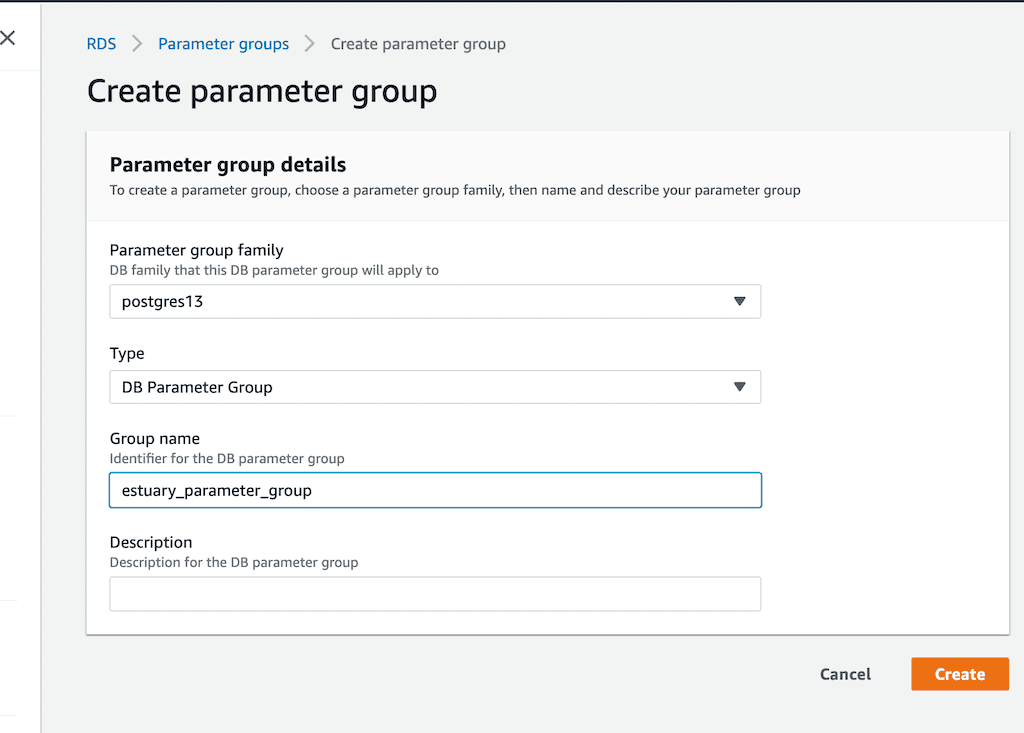The height and width of the screenshot is (733, 1024).
Task: Open the Parameter groups breadcrumb link
Action: (x=223, y=43)
